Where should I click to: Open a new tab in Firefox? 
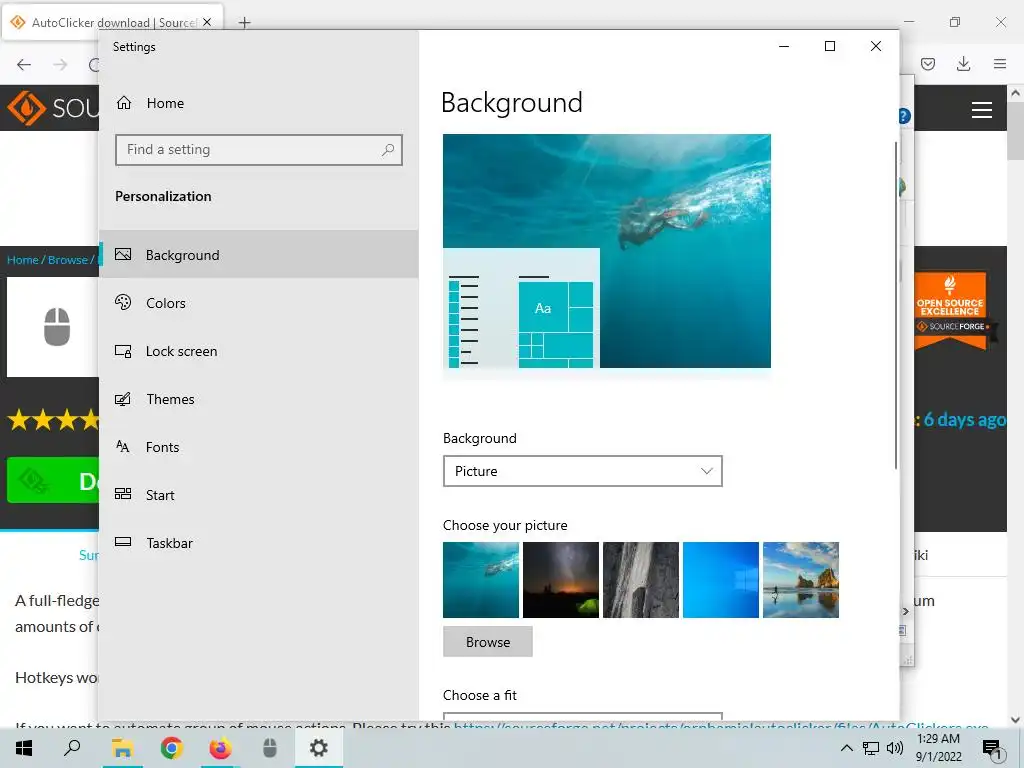244,23
